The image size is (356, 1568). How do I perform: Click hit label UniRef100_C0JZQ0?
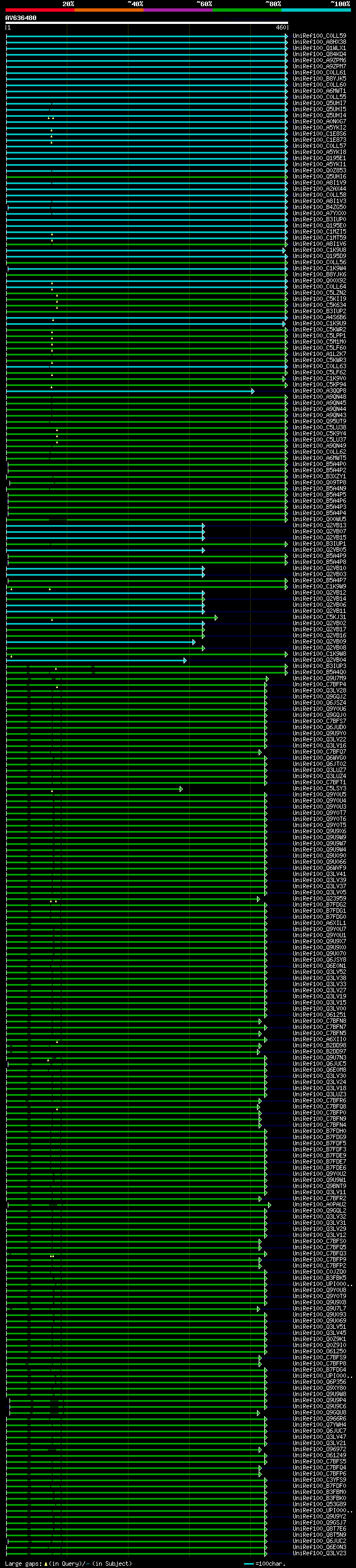click(x=319, y=1272)
